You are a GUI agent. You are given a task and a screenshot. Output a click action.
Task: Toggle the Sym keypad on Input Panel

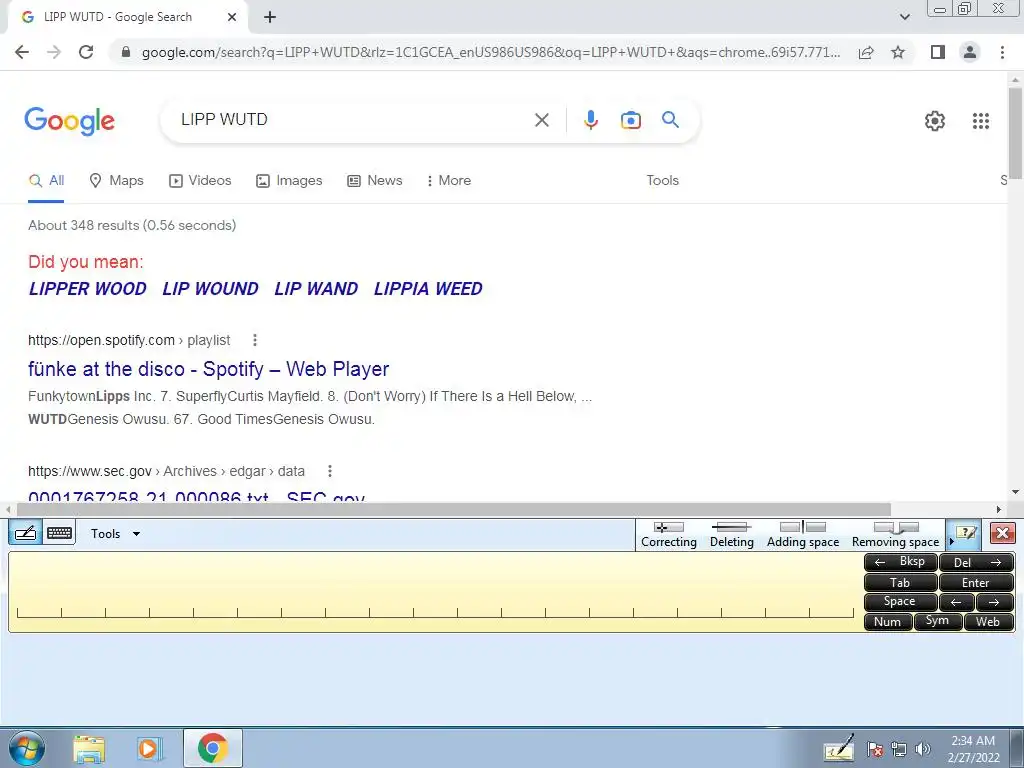click(x=938, y=622)
